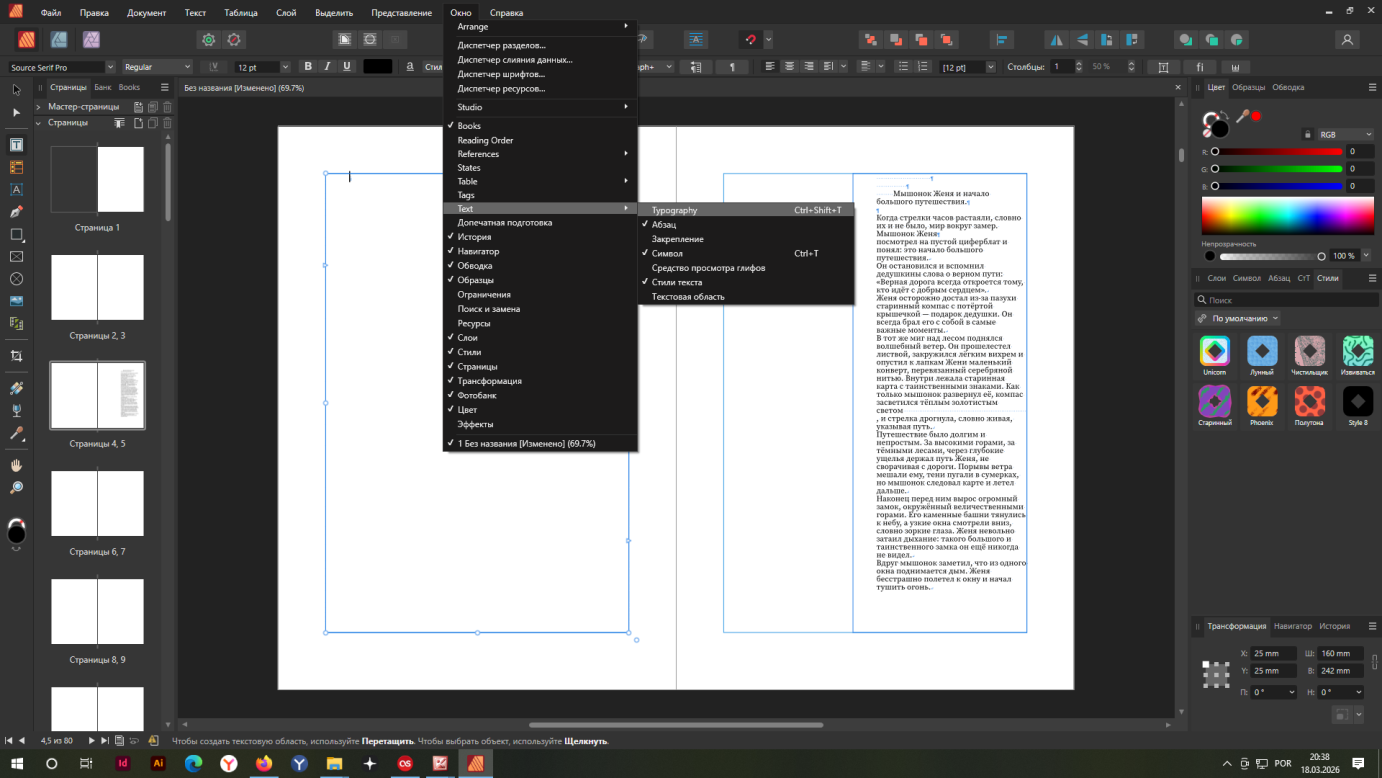The width and height of the screenshot is (1382, 778).
Task: Click the Phoenix style preset
Action: point(1262,402)
